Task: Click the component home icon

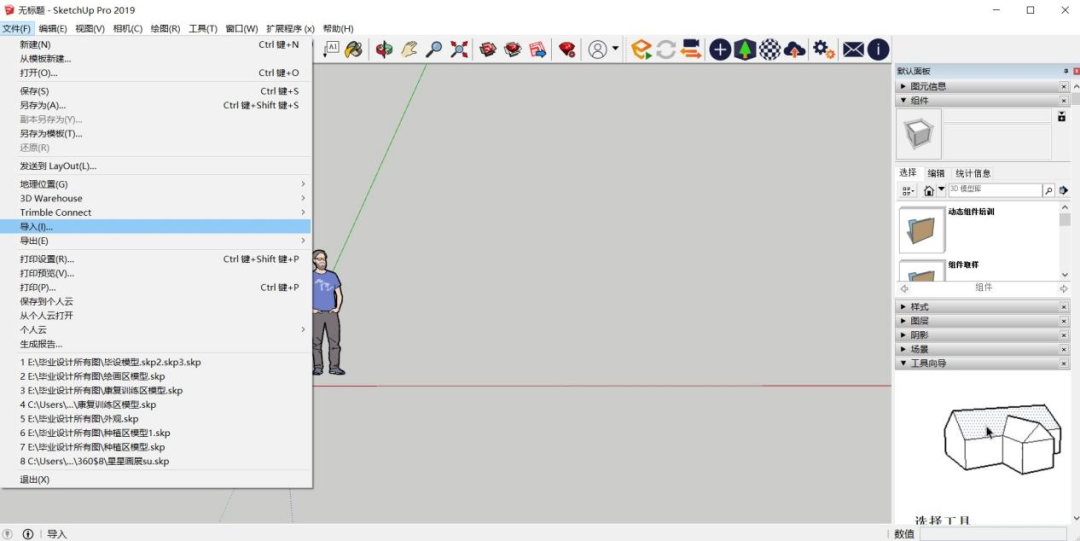Action: (x=929, y=191)
